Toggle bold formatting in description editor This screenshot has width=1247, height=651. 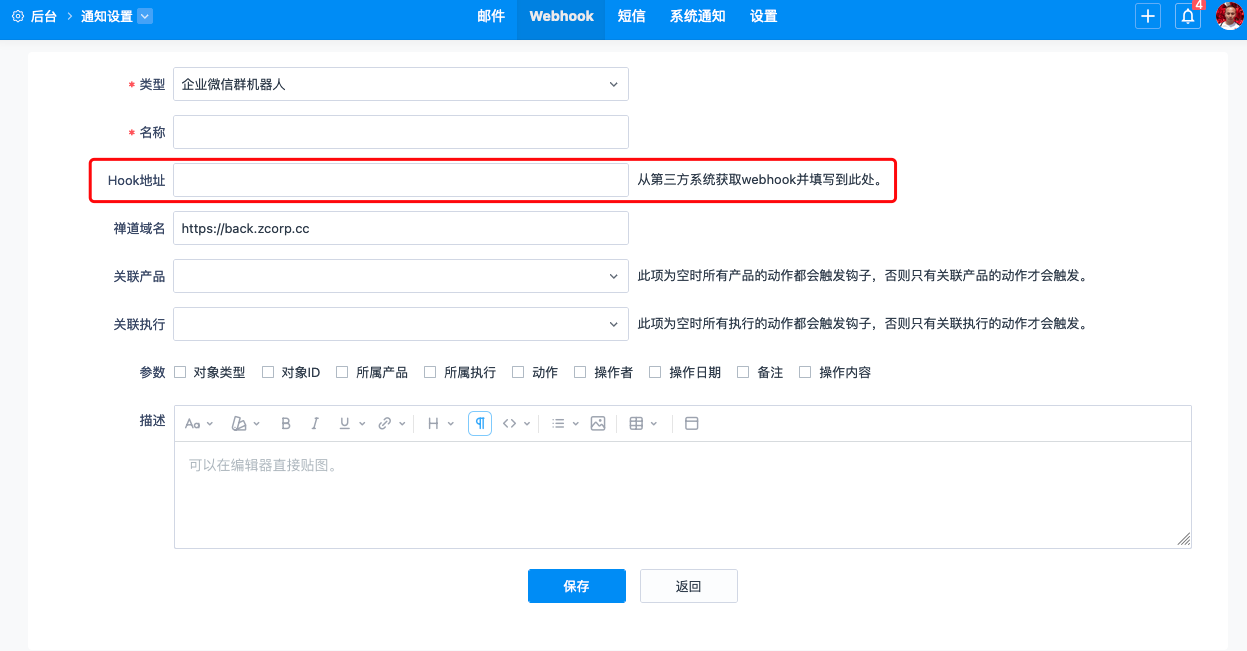coord(285,424)
